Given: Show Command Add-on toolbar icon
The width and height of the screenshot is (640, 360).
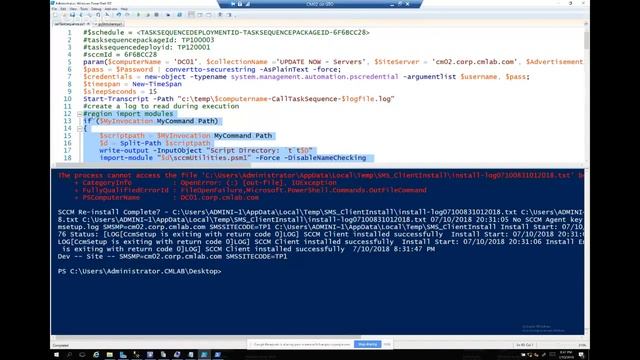Looking at the screenshot, I should point(229,15).
